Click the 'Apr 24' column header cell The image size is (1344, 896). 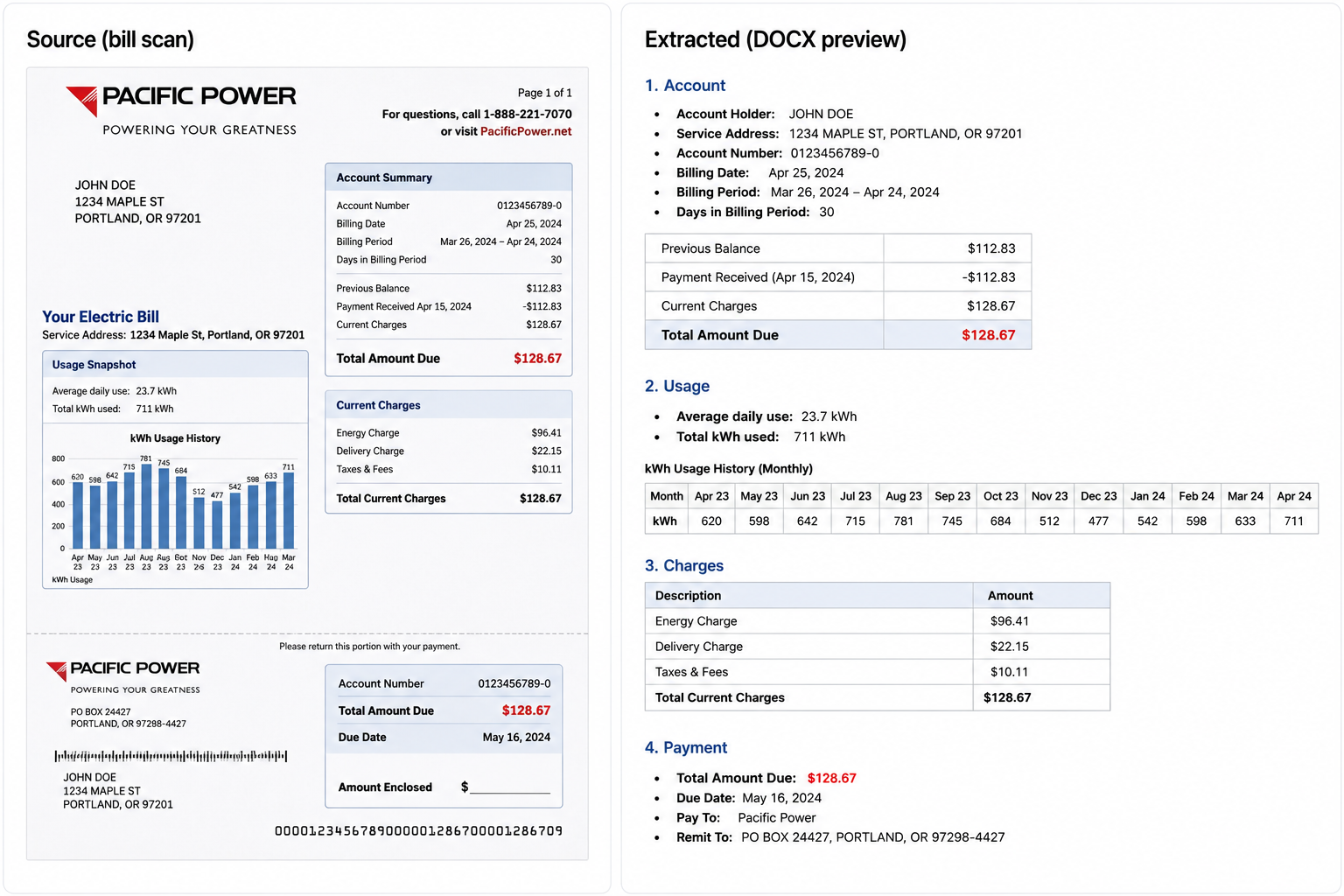(1294, 496)
